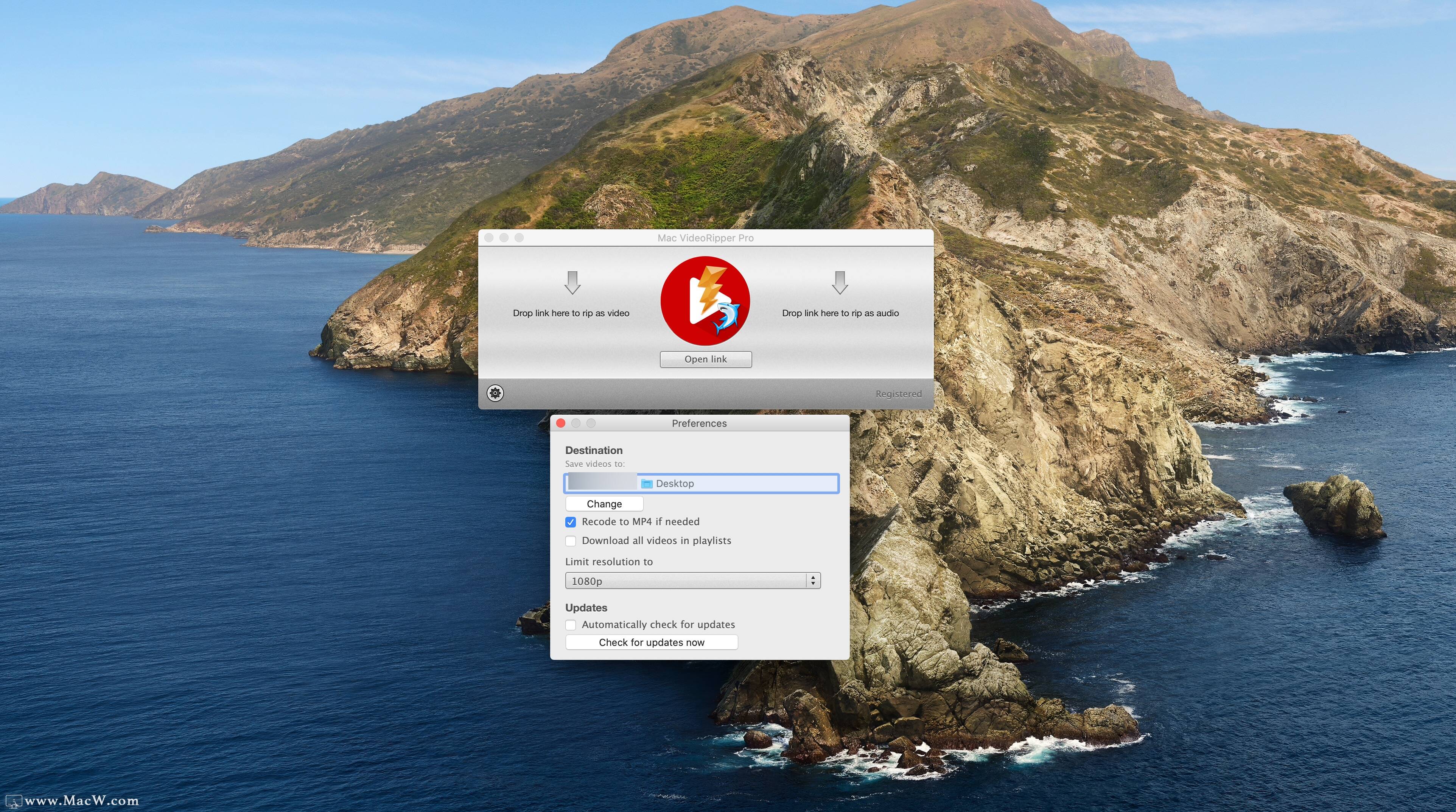The image size is (1456, 812).
Task: Click the Drop link here to rip as audio text
Action: (840, 313)
